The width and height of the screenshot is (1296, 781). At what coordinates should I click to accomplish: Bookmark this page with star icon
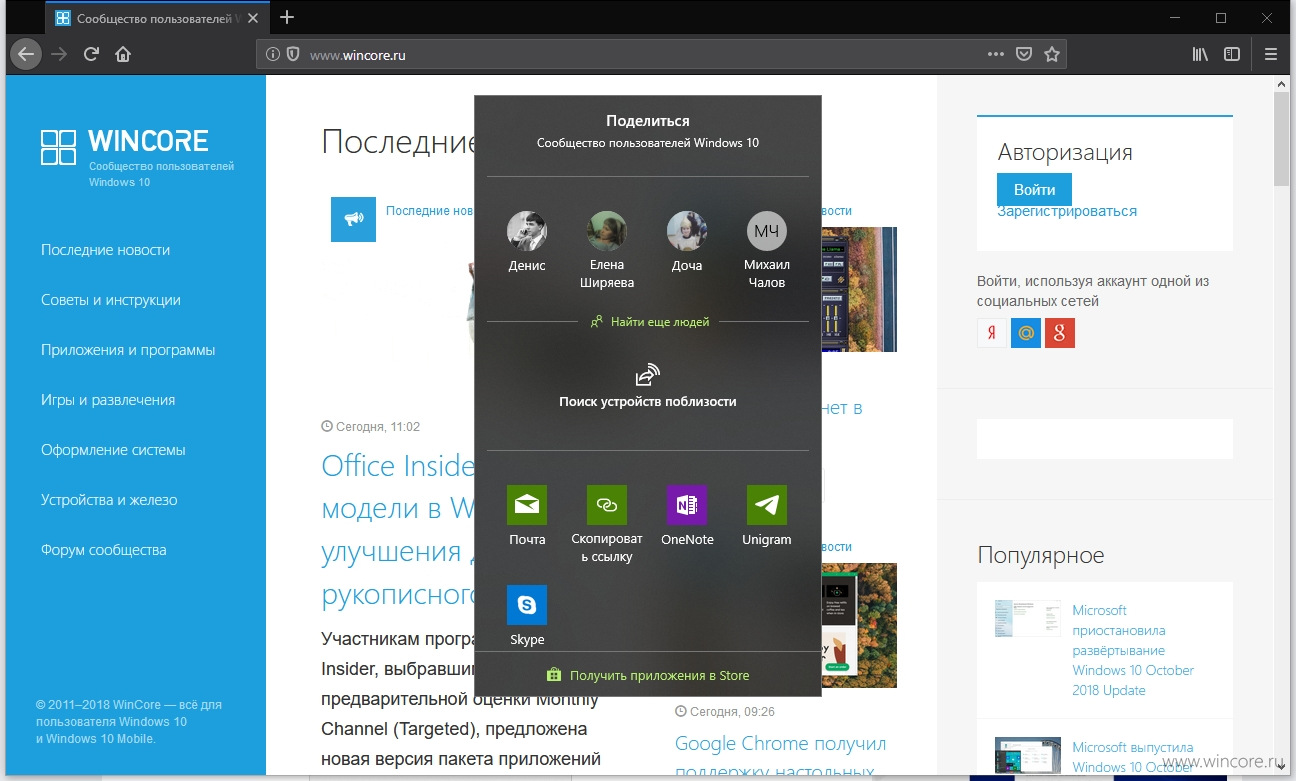(x=1052, y=54)
